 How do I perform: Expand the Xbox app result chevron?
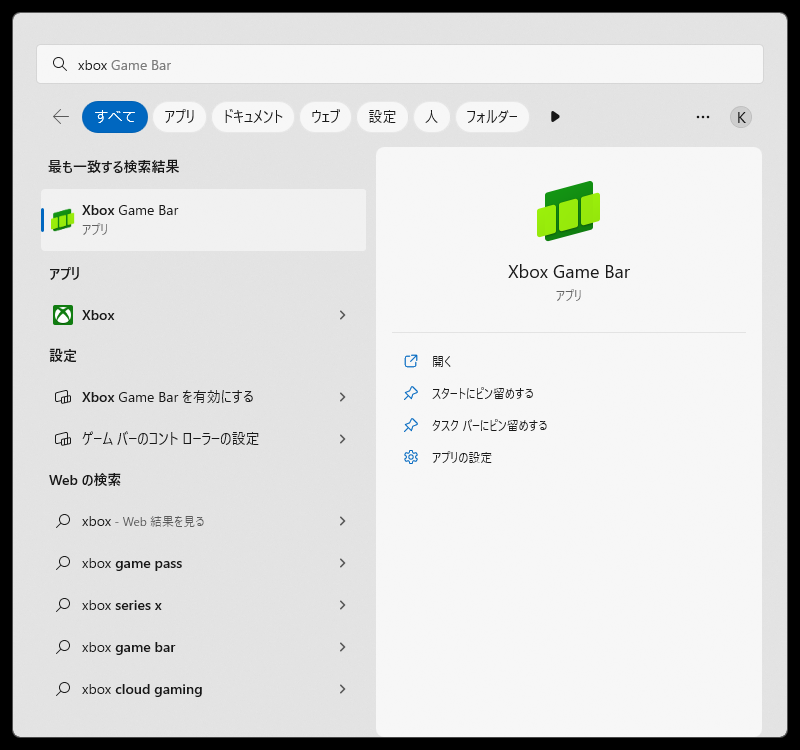click(342, 315)
